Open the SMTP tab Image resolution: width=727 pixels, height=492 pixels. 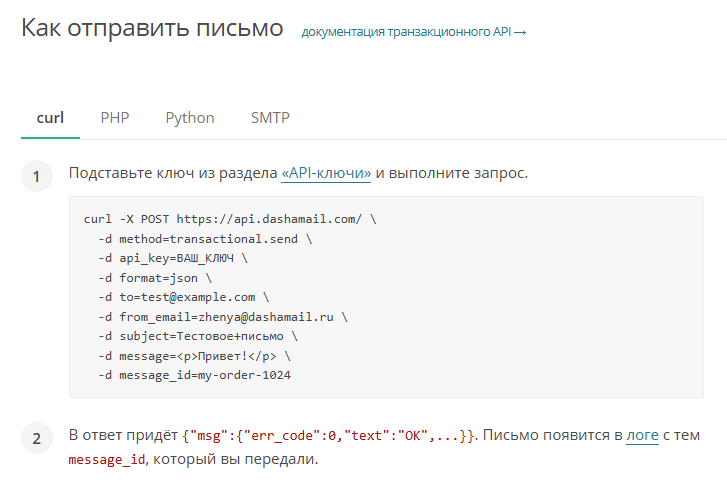point(270,118)
